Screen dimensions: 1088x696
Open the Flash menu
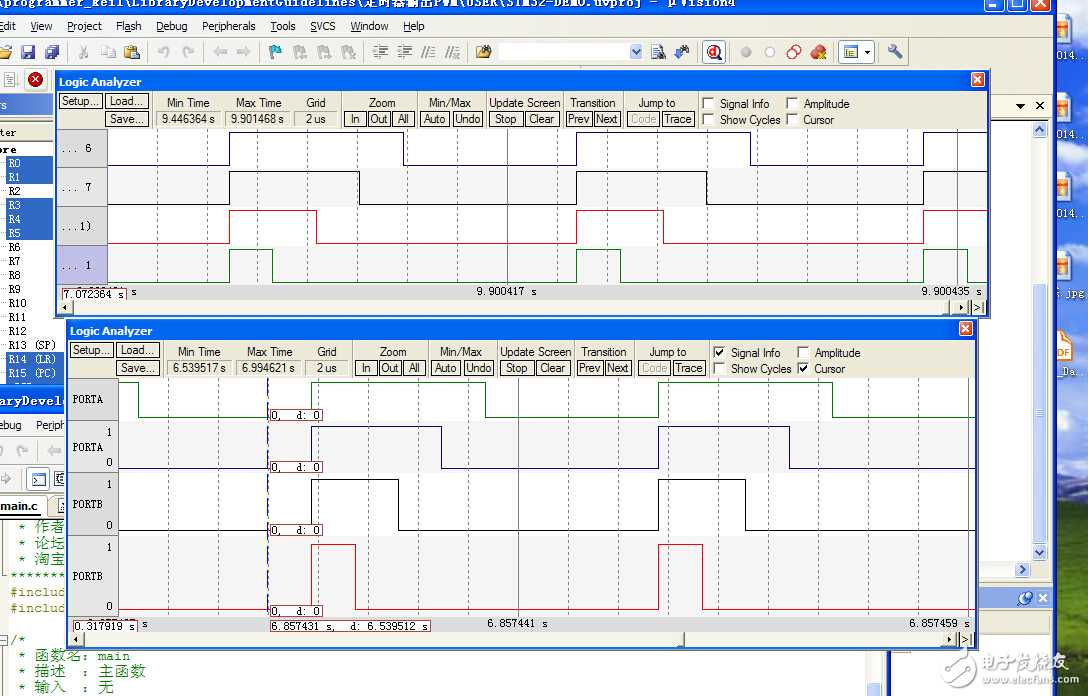click(129, 26)
